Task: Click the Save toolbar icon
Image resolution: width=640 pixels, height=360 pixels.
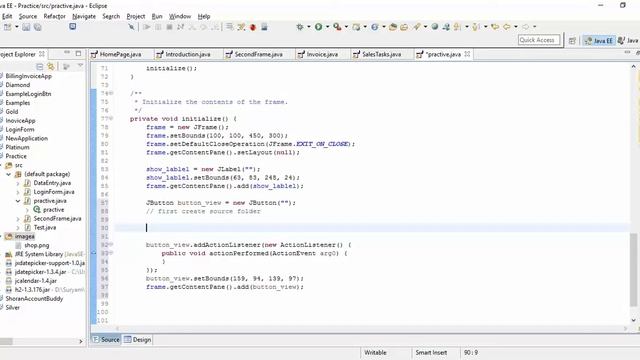Action: pyautogui.click(x=26, y=27)
